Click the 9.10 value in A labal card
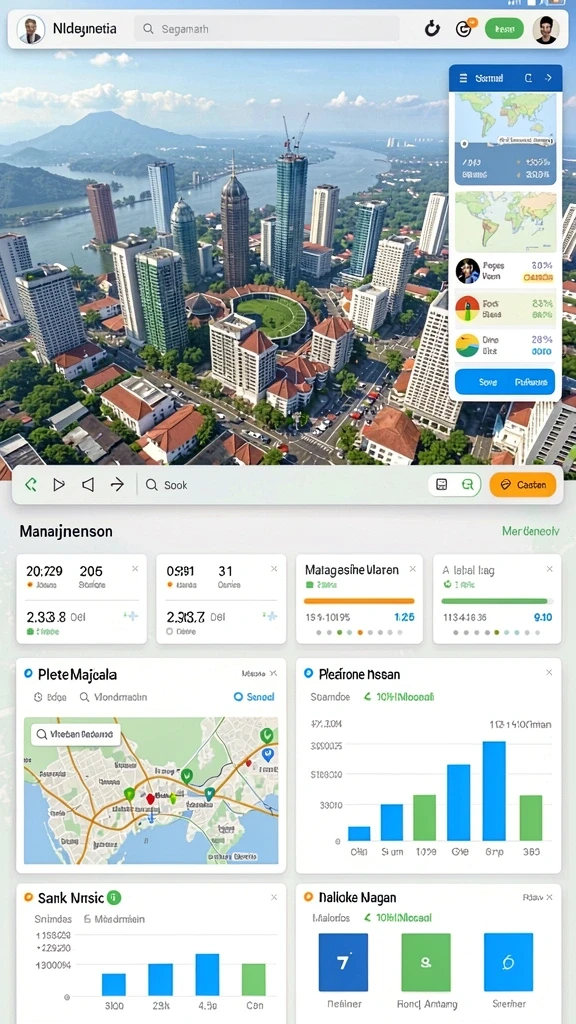This screenshot has width=576, height=1024. pyautogui.click(x=543, y=616)
